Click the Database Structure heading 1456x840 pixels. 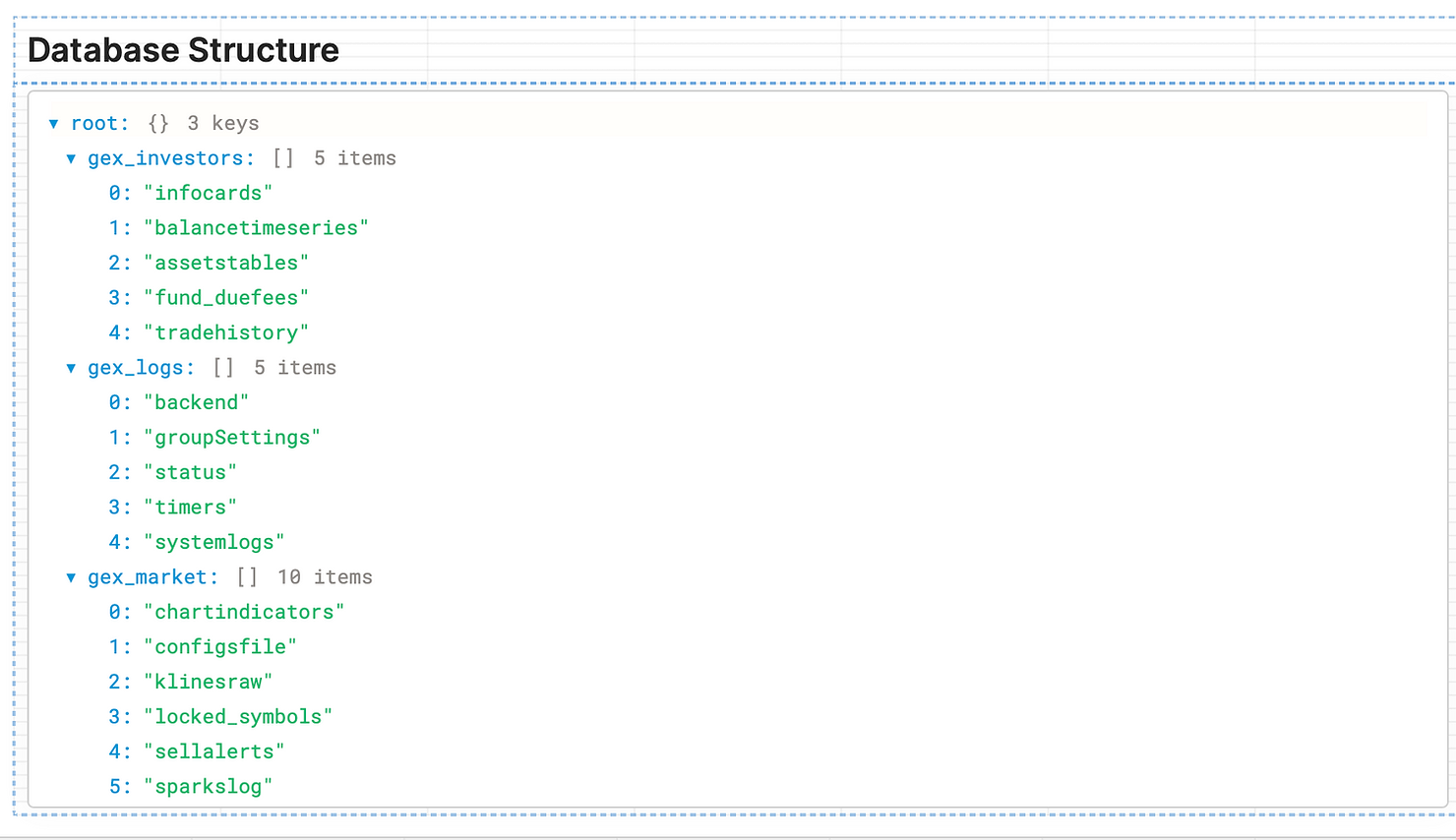(183, 49)
